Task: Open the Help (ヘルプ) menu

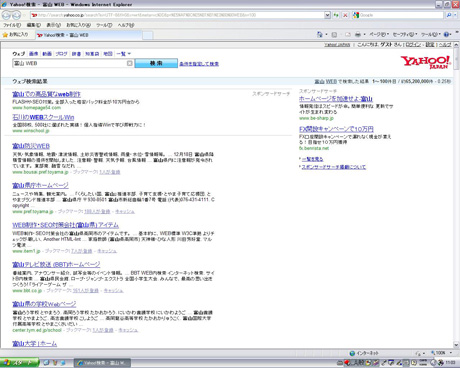Action: (x=126, y=25)
